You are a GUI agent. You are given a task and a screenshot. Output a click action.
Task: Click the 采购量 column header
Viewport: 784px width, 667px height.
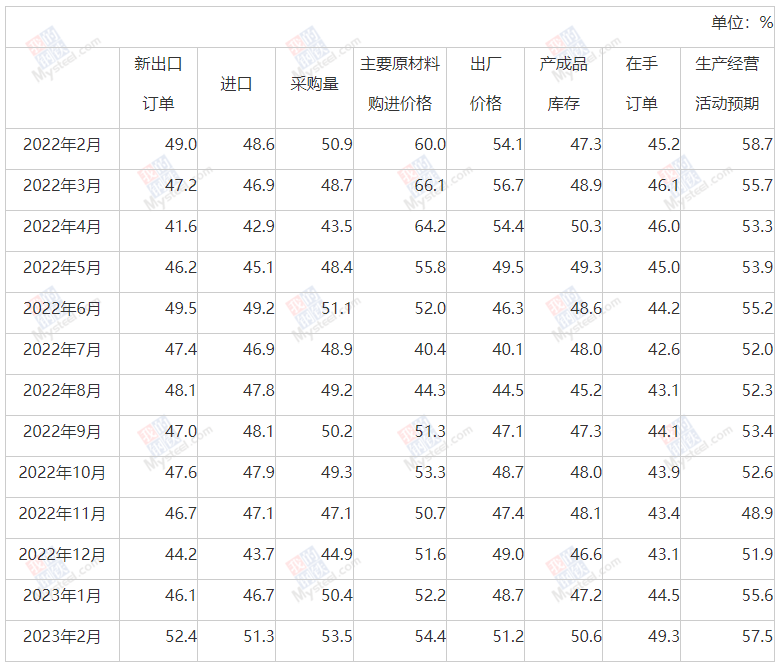[x=314, y=84]
